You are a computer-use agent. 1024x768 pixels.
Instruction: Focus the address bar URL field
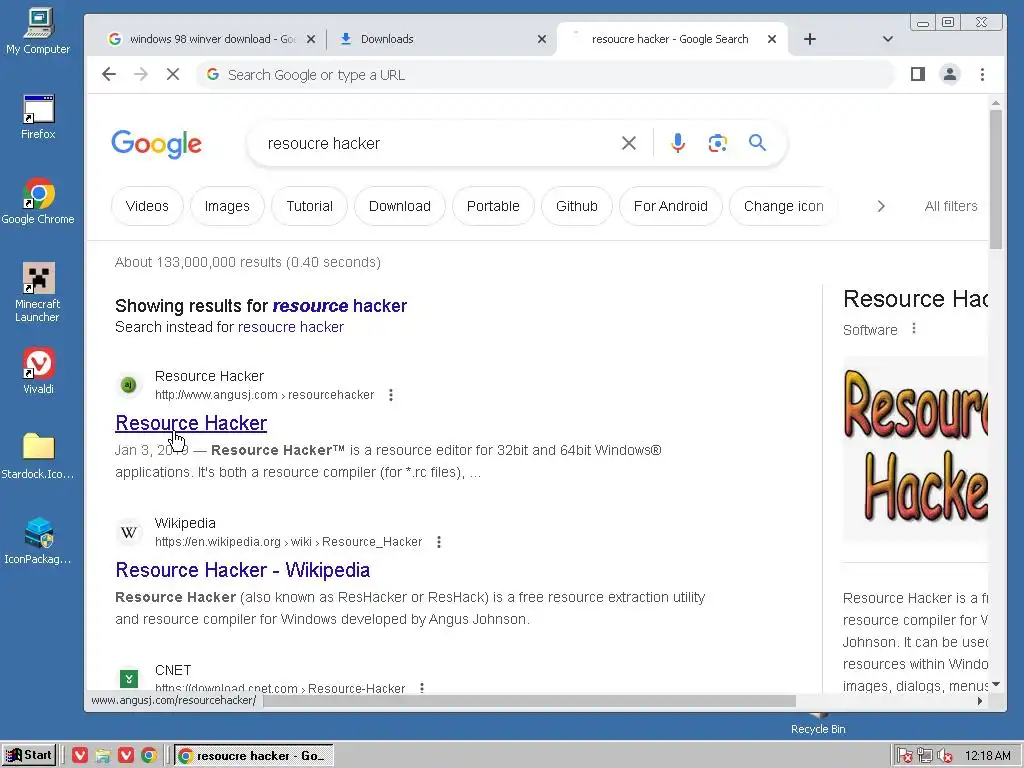click(x=545, y=74)
